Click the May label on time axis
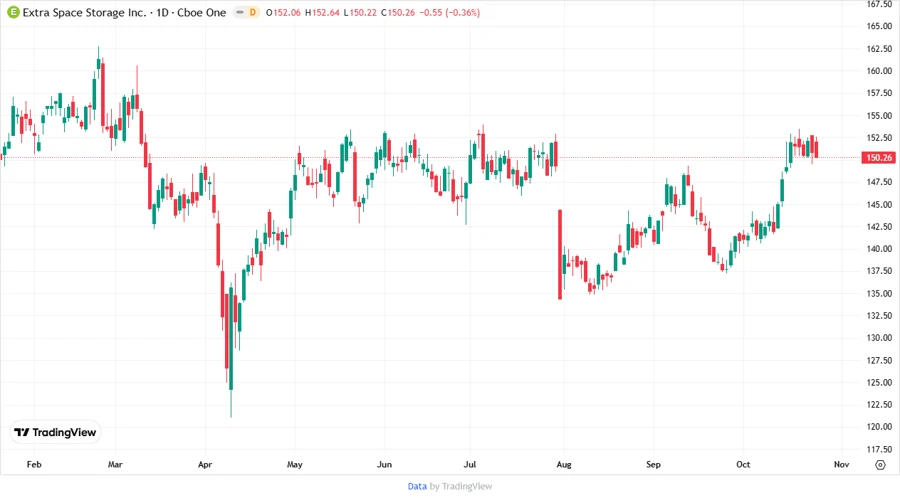This screenshot has height=498, width=900. coord(294,465)
